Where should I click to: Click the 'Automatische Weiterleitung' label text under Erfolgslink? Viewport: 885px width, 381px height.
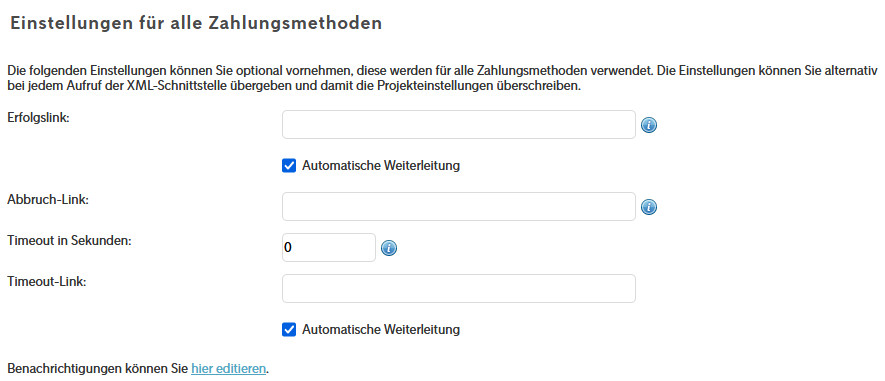tap(381, 166)
